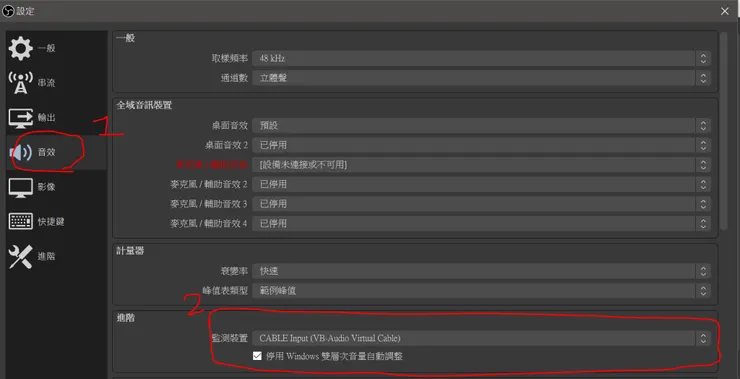Open the Advanced (進階) tools icon
Image resolution: width=740 pixels, height=379 pixels.
click(21, 257)
